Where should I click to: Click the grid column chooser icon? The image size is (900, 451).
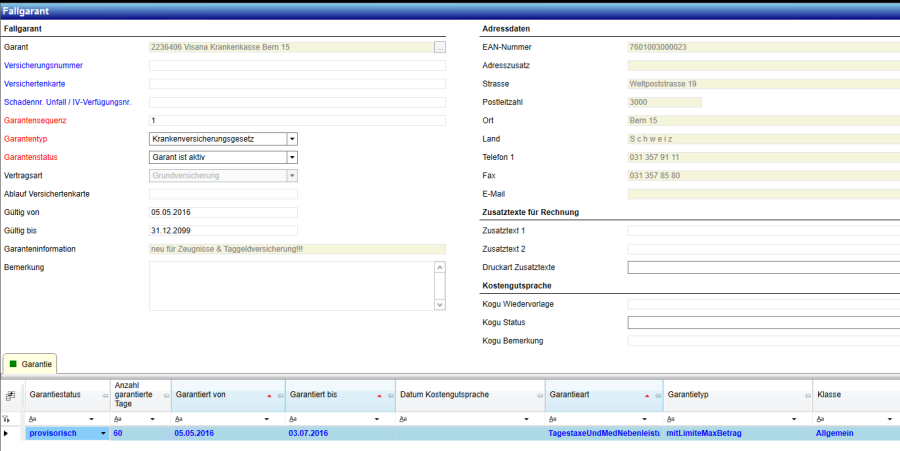coord(9,396)
